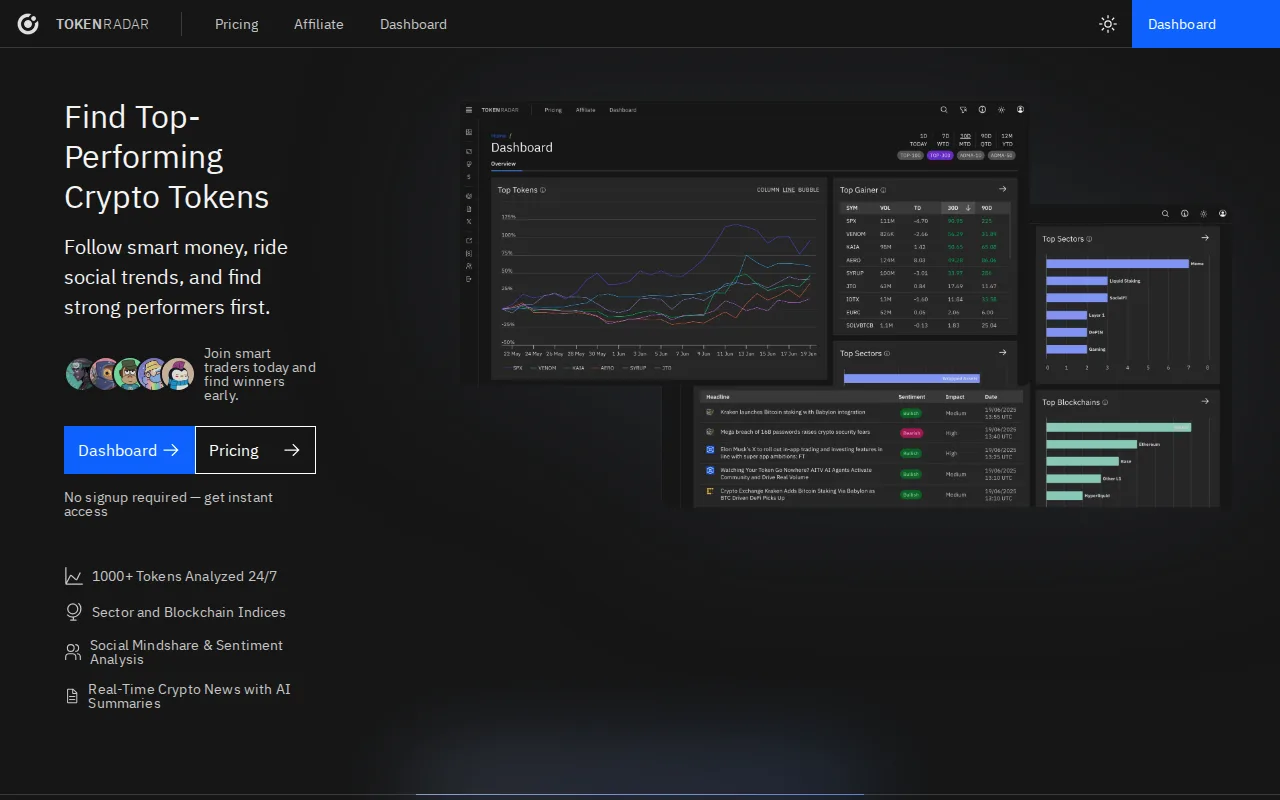Click the line chart icon beside Tokens Analyzed
The height and width of the screenshot is (800, 1280).
coord(74,576)
